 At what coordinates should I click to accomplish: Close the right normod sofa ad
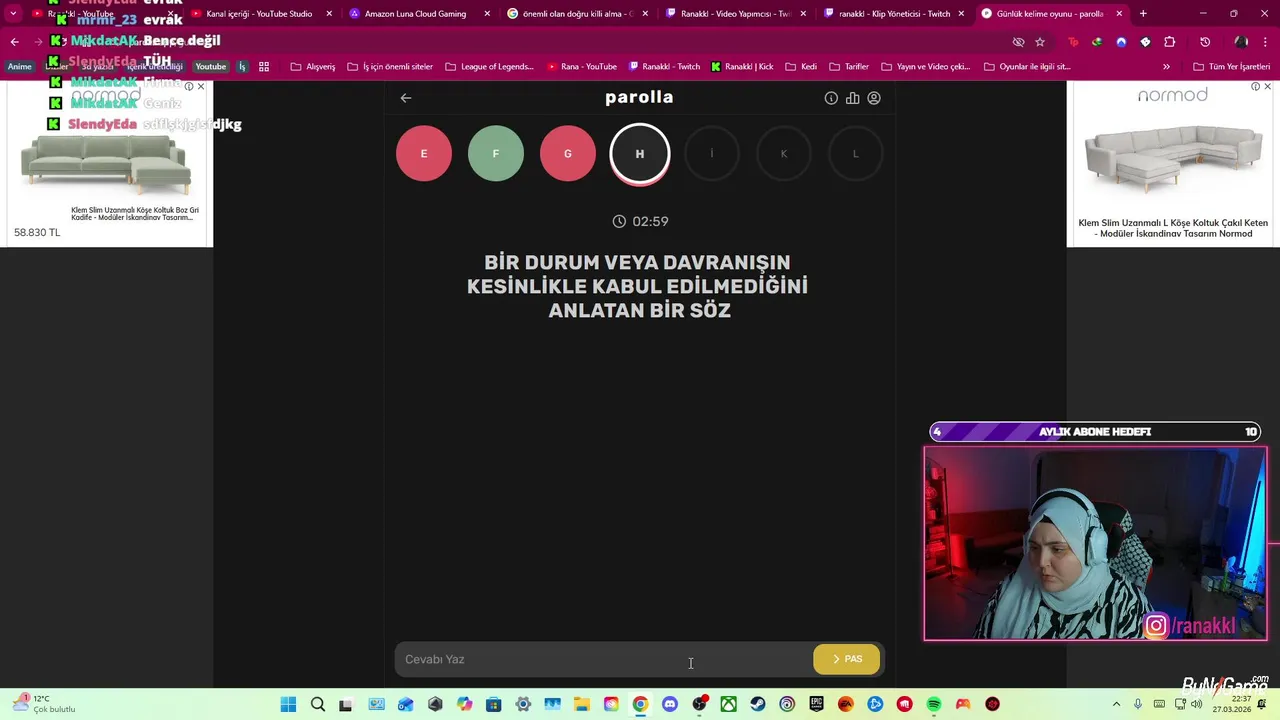[1268, 87]
